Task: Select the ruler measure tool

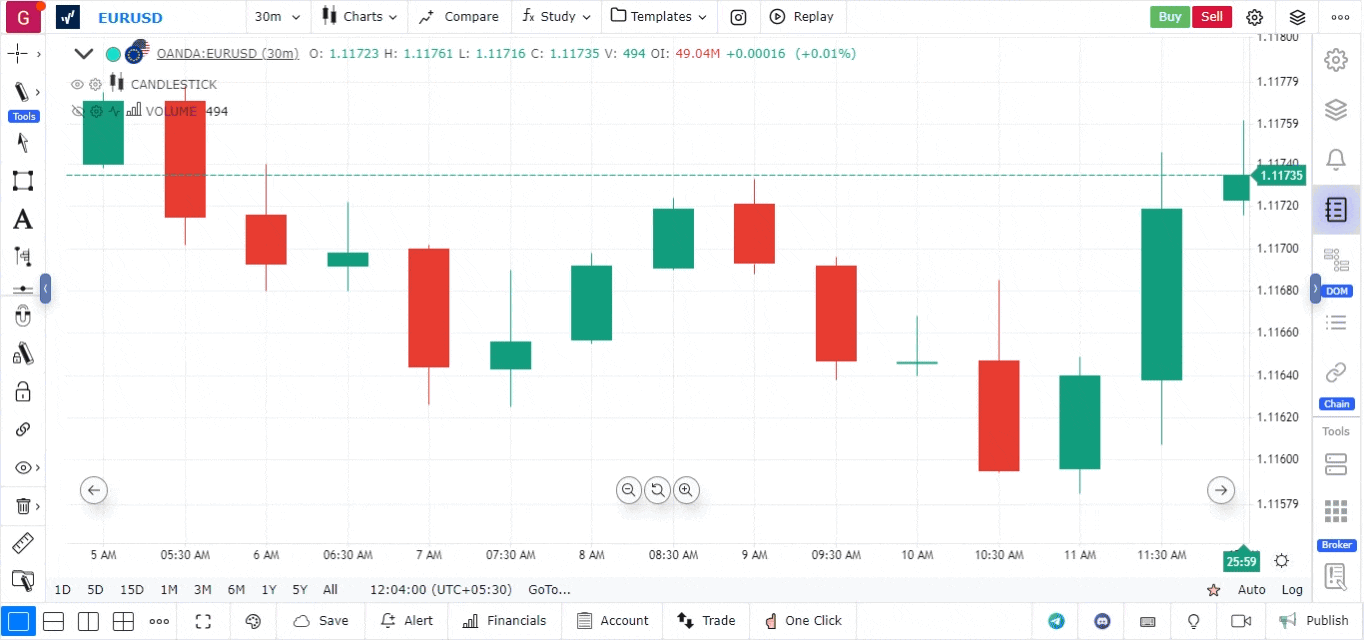Action: click(x=22, y=544)
